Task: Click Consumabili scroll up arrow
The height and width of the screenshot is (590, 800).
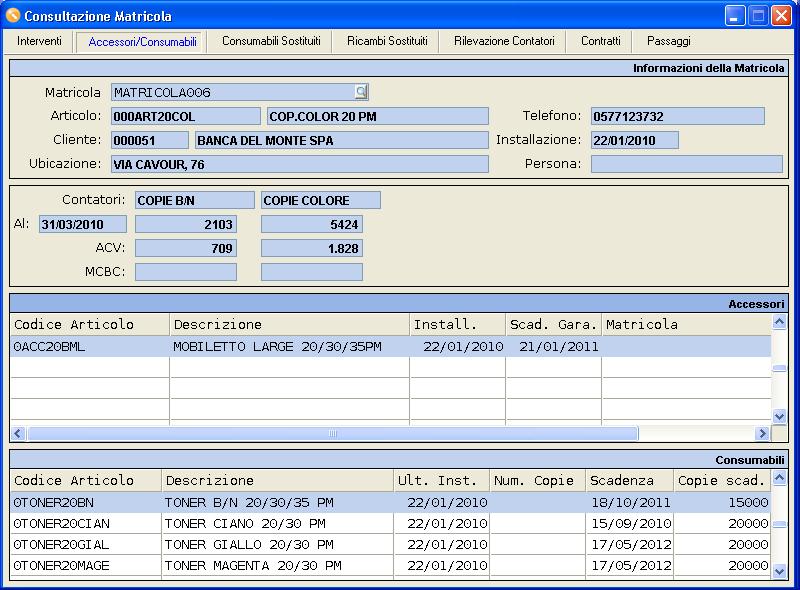Action: [779, 478]
